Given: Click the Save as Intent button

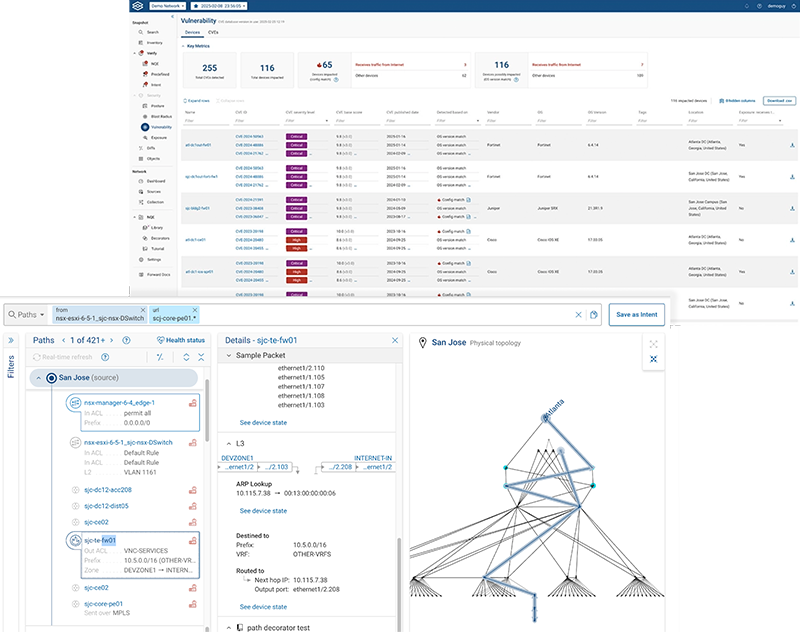Looking at the screenshot, I should pyautogui.click(x=637, y=314).
